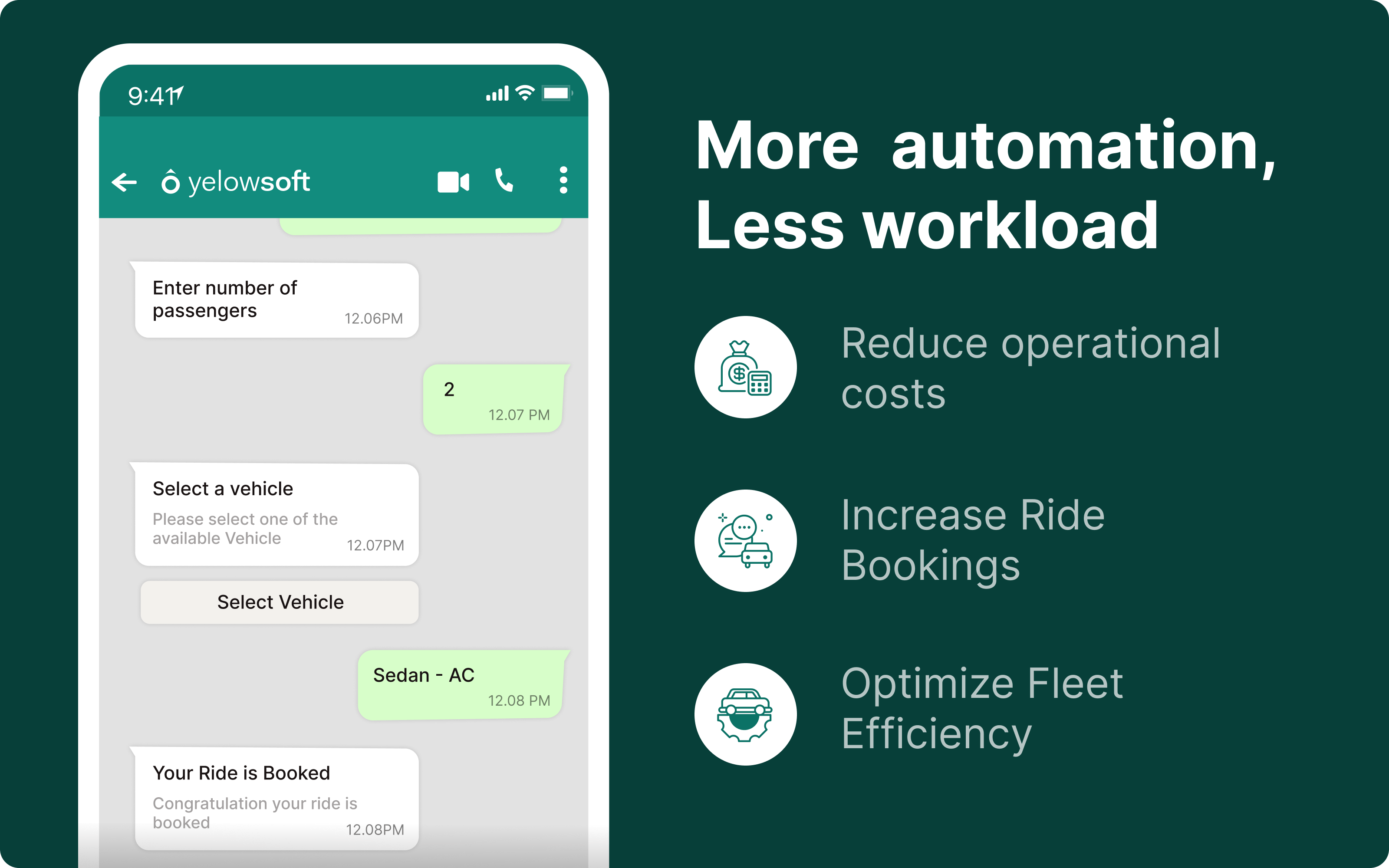
Task: Tap the cellular signal bars icon
Action: coord(497,94)
